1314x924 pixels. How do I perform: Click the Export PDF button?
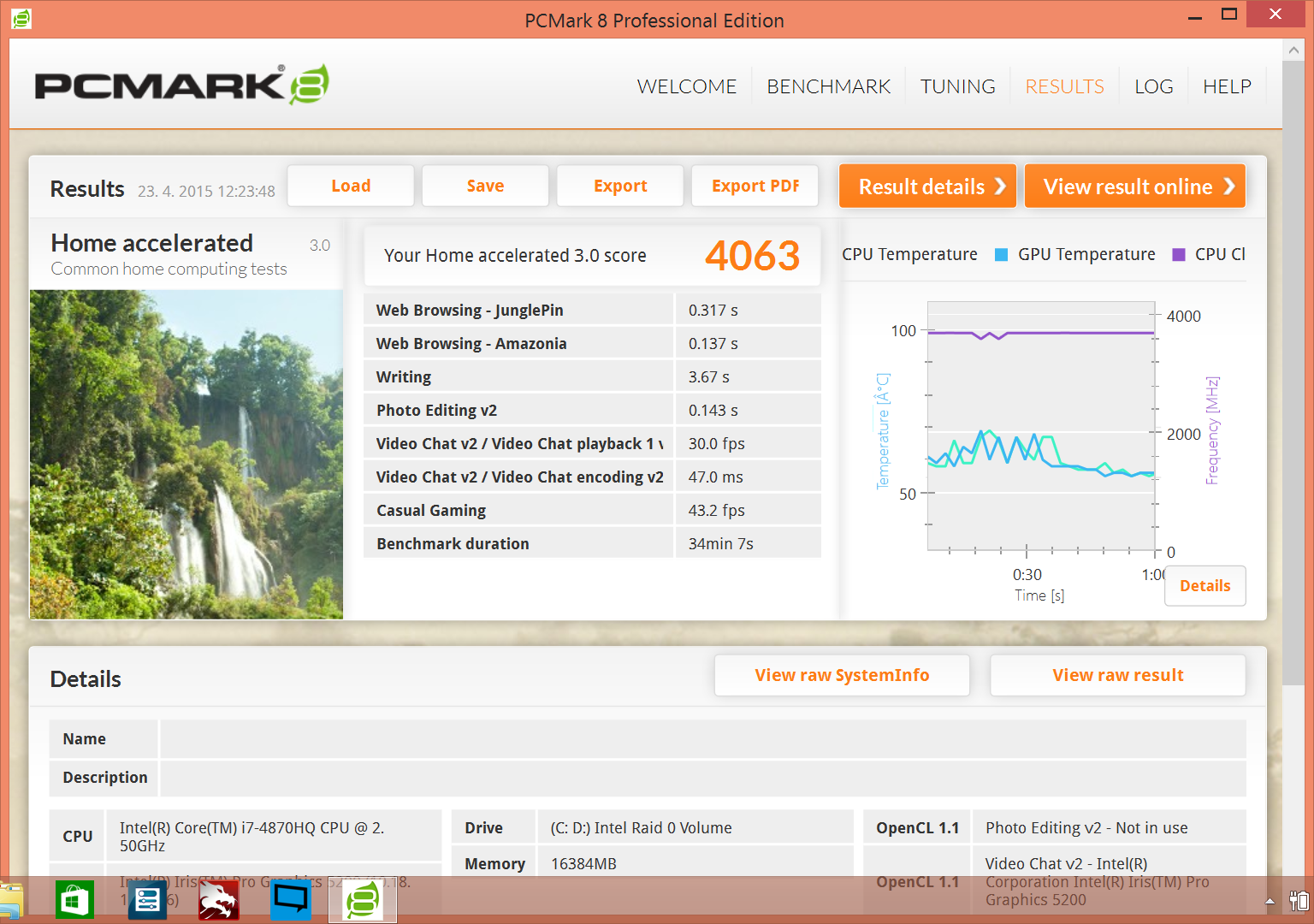tap(755, 186)
